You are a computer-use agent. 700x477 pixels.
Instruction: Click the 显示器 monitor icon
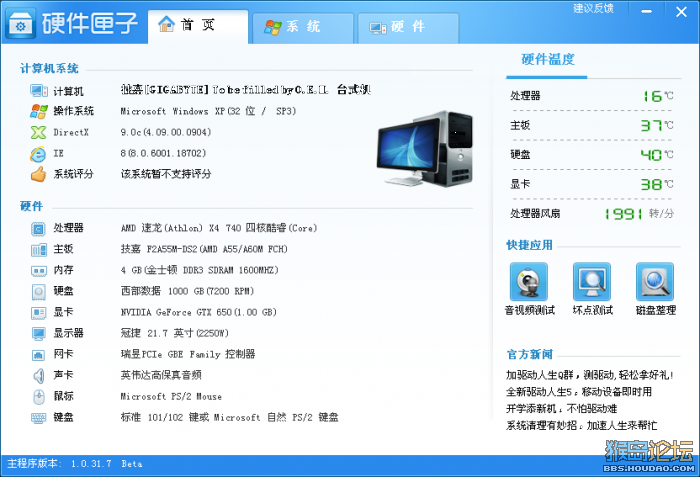click(38, 334)
